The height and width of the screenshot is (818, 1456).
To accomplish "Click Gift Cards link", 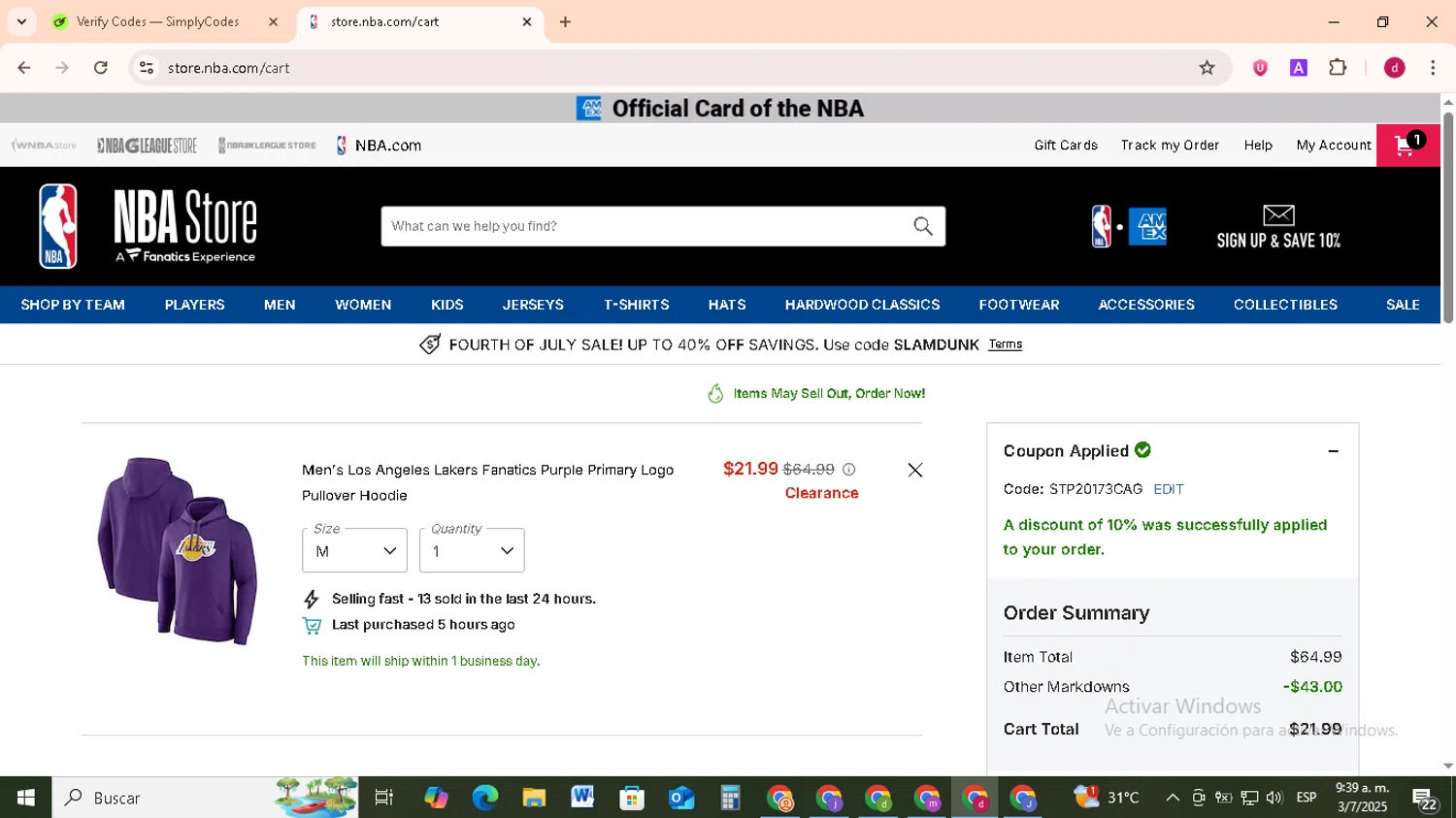I will point(1066,146).
